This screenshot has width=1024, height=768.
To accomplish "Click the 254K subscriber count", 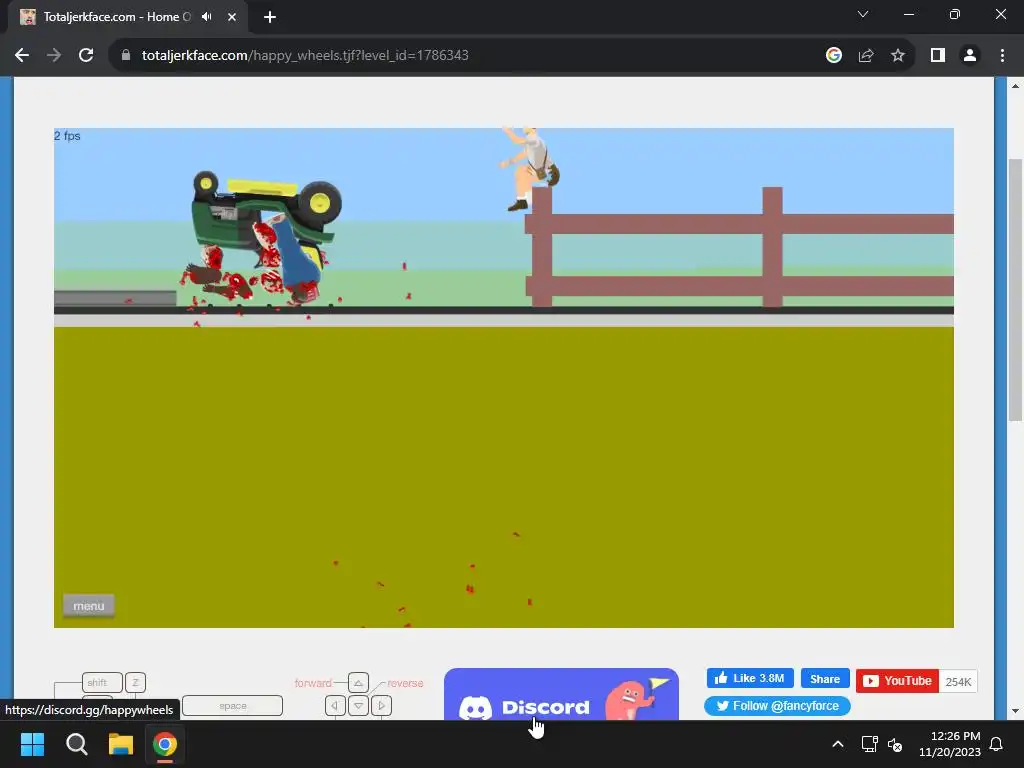I will (958, 682).
